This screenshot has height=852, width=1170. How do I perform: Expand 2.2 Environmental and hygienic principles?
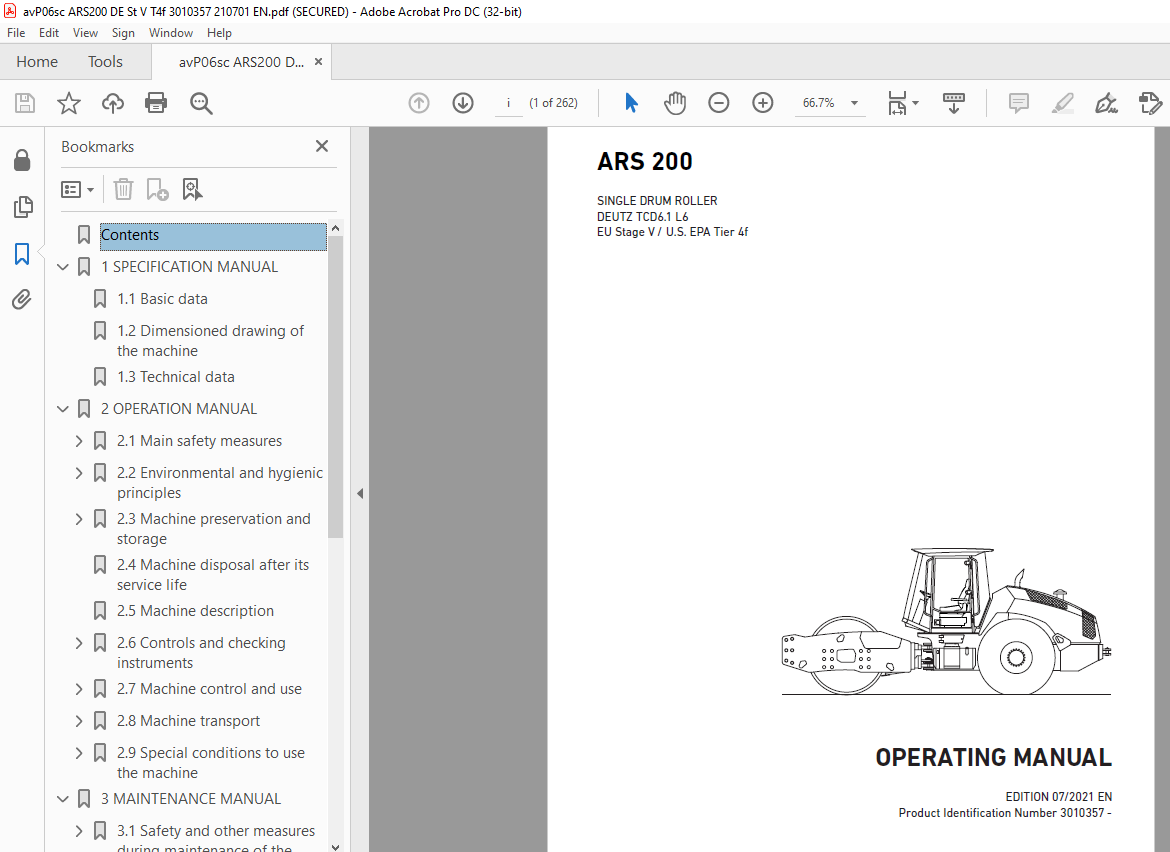(x=79, y=473)
